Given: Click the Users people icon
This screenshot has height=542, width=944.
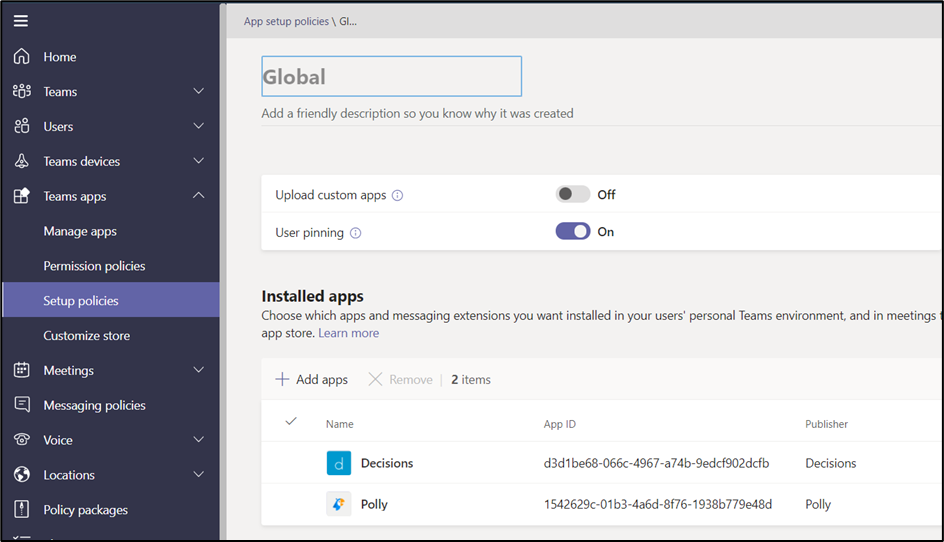Looking at the screenshot, I should coord(22,126).
